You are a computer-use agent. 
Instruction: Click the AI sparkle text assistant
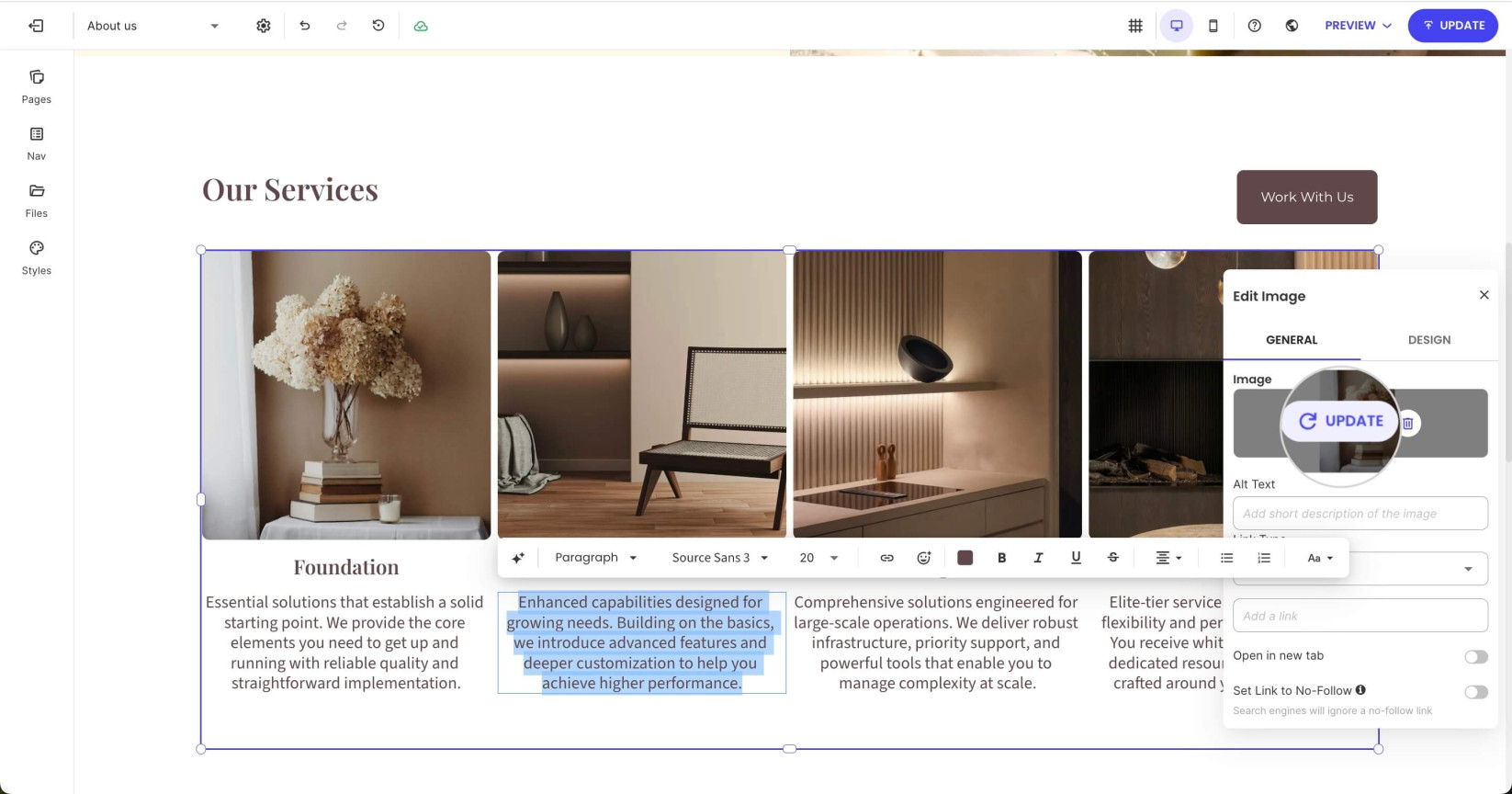(518, 558)
